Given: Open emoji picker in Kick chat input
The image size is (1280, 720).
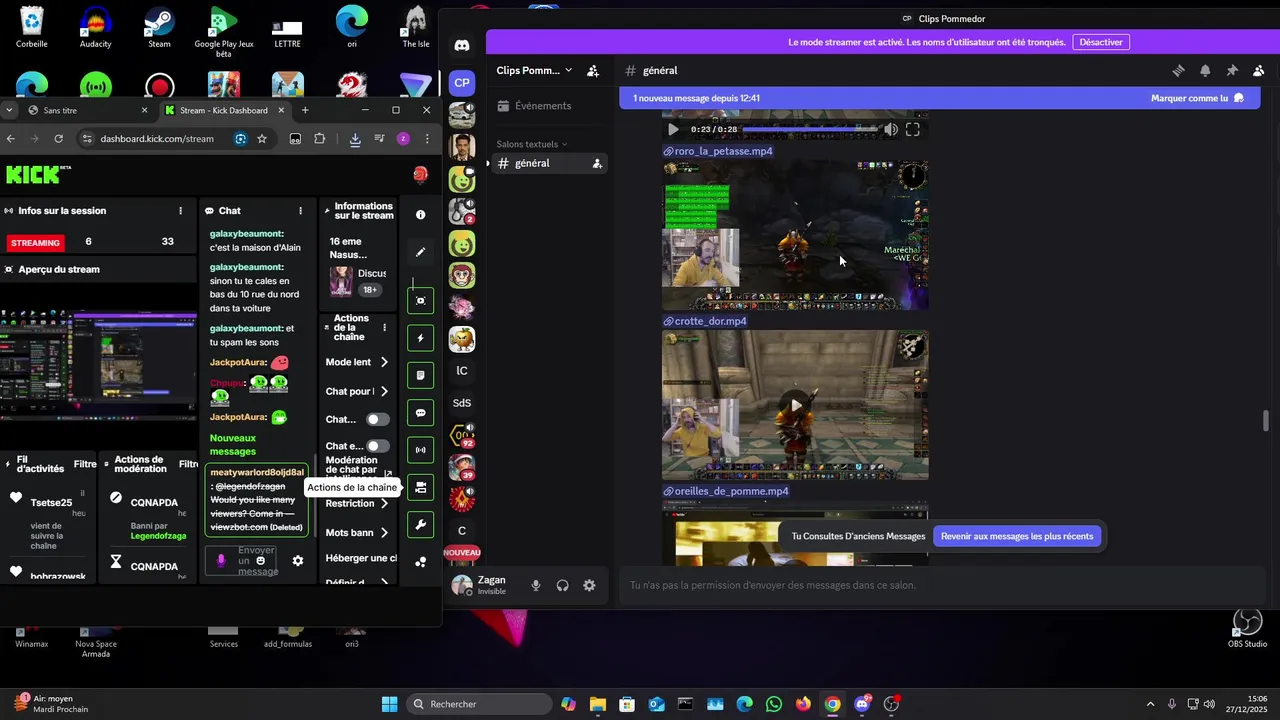Looking at the screenshot, I should (261, 561).
